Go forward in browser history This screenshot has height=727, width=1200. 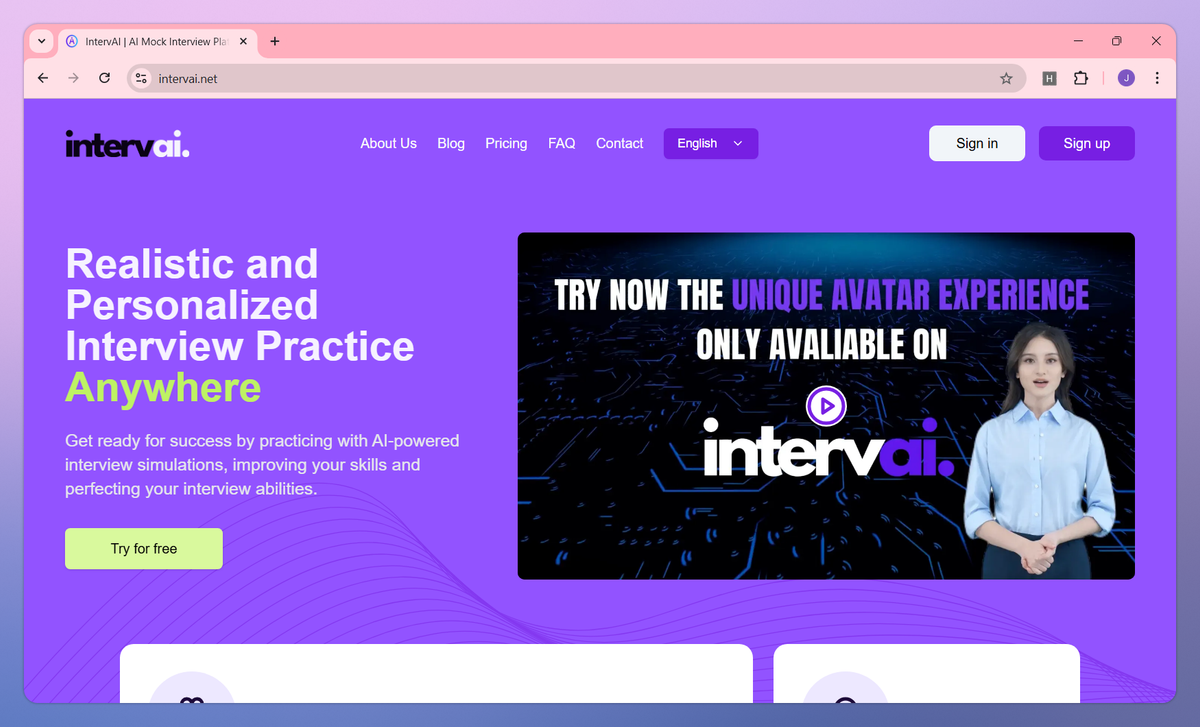coord(73,78)
